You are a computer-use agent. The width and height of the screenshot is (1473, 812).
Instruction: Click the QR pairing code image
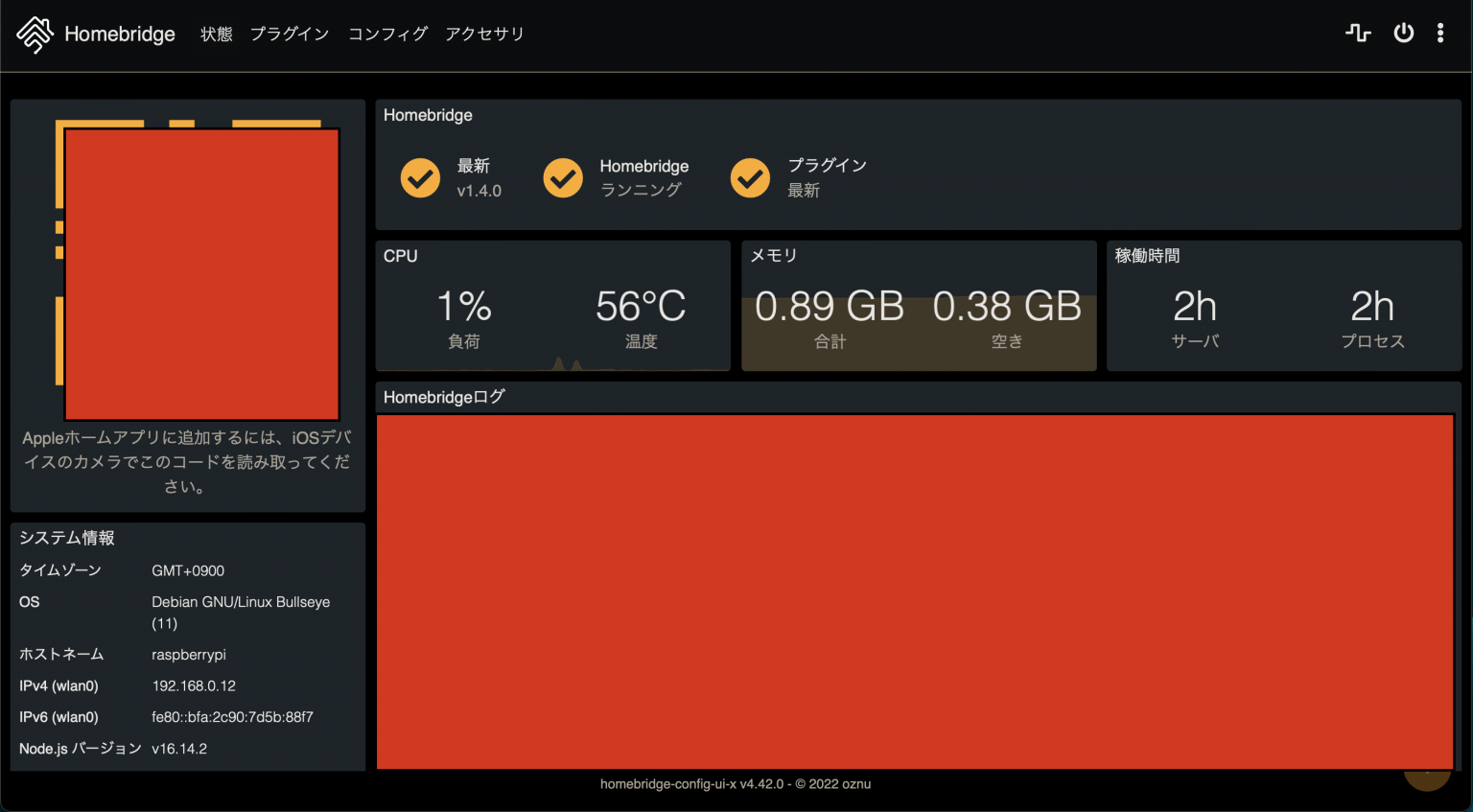[x=200, y=271]
